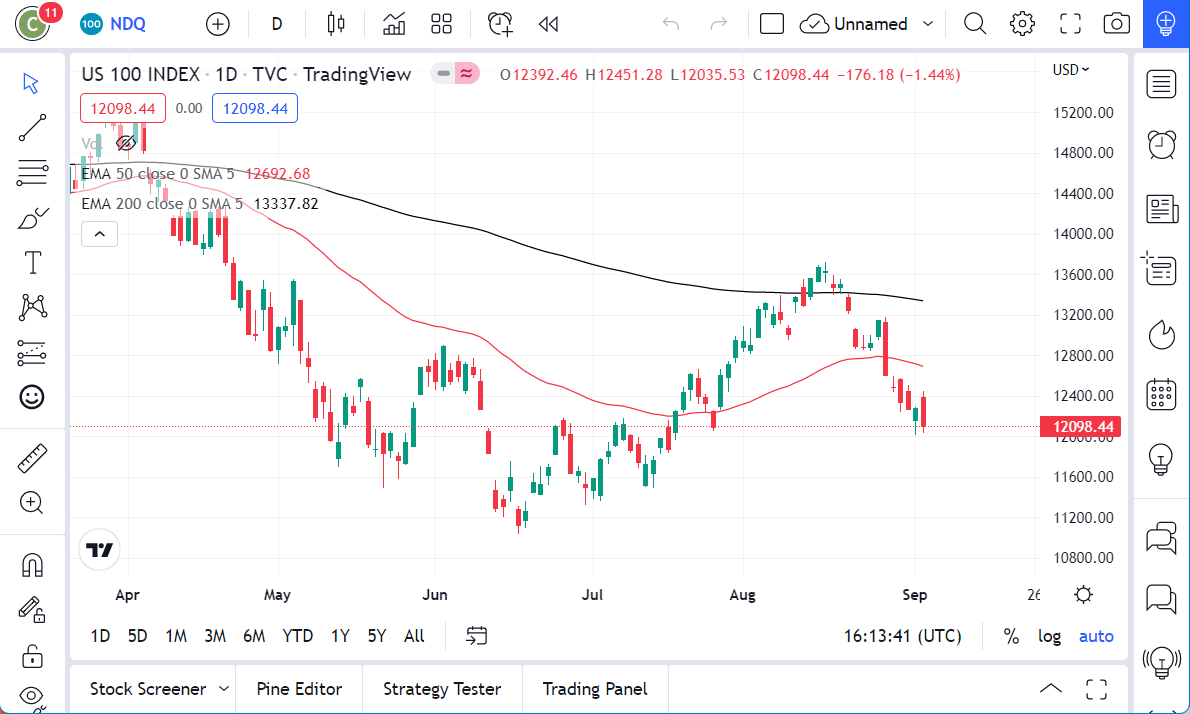Open the Hot Lists panel
Viewport: 1190px width, 714px height.
[x=1160, y=335]
